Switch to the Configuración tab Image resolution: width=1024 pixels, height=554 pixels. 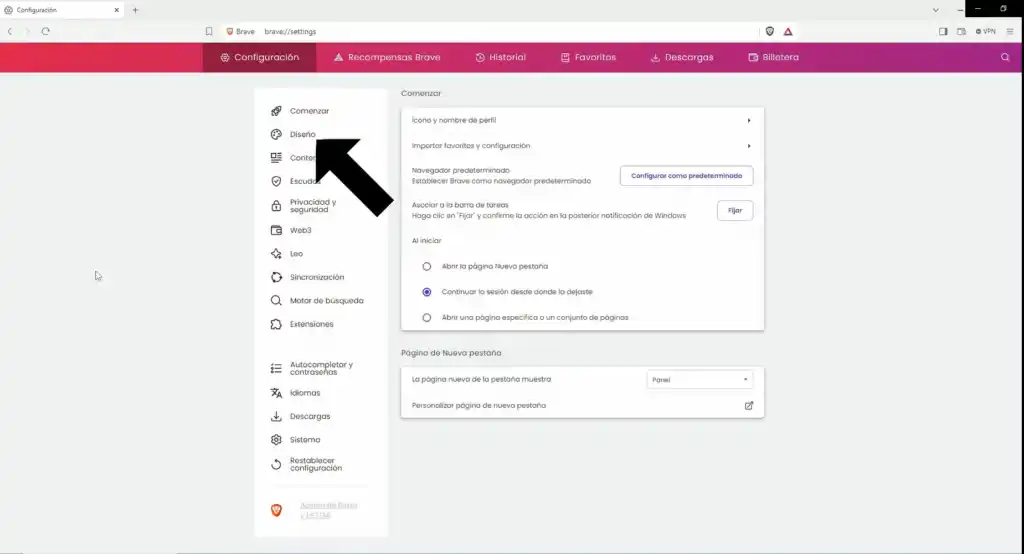coord(259,57)
